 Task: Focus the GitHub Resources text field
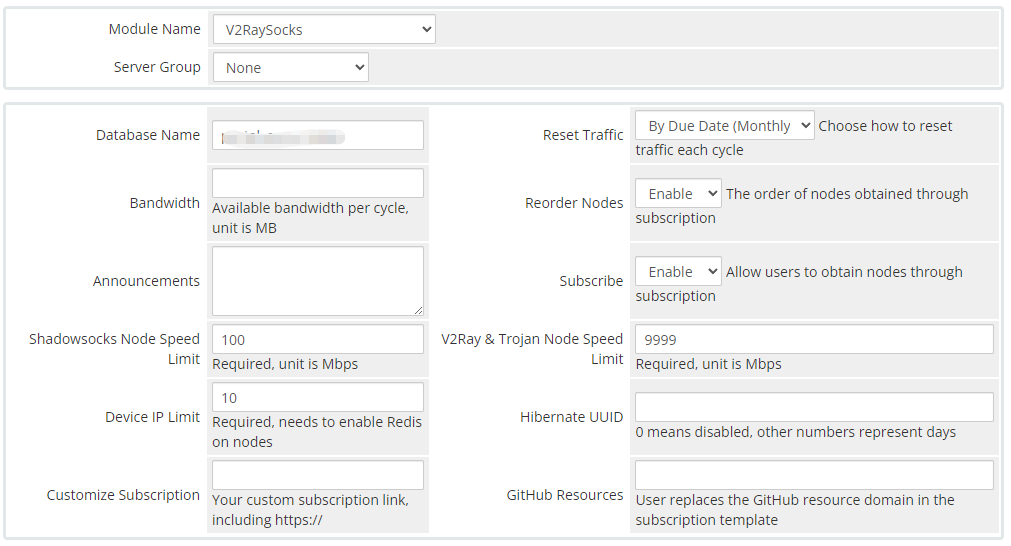pos(814,475)
